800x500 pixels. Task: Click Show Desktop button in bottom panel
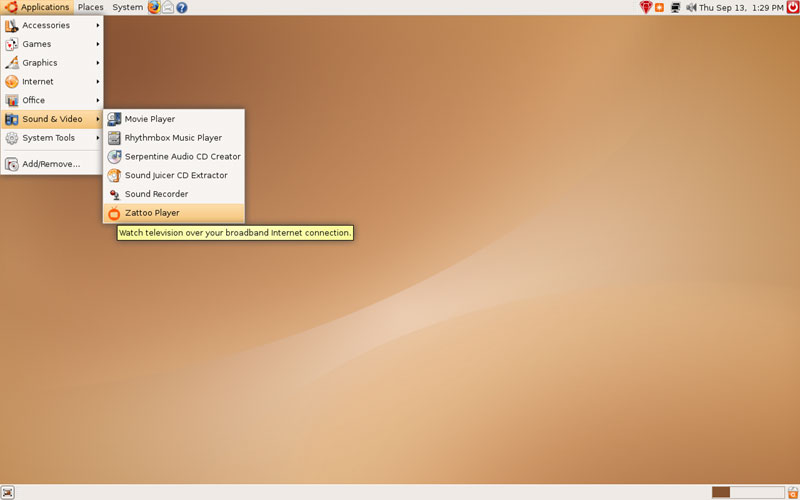tap(8, 492)
